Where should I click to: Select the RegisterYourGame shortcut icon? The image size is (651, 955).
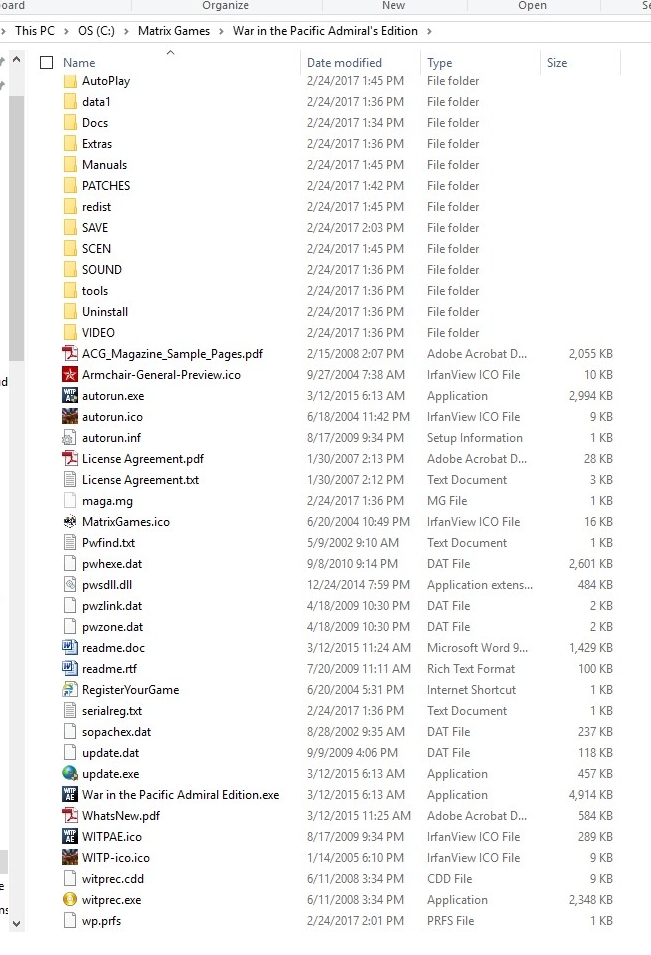coord(70,690)
